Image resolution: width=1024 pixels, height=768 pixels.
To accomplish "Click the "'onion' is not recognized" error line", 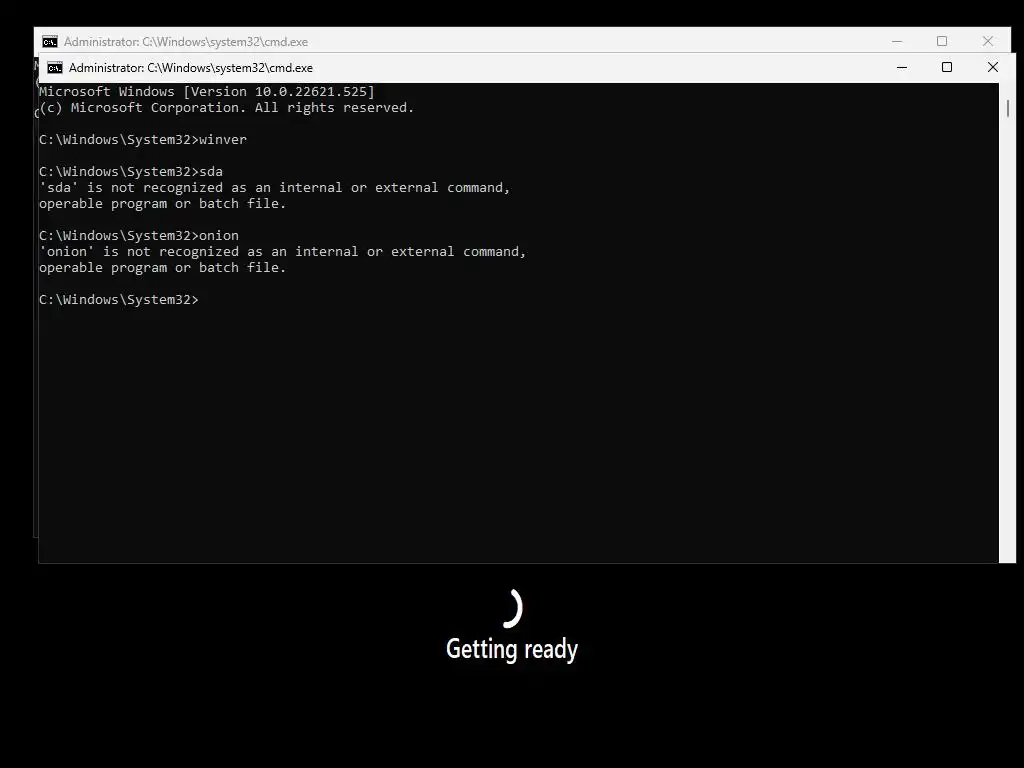I will (x=282, y=251).
